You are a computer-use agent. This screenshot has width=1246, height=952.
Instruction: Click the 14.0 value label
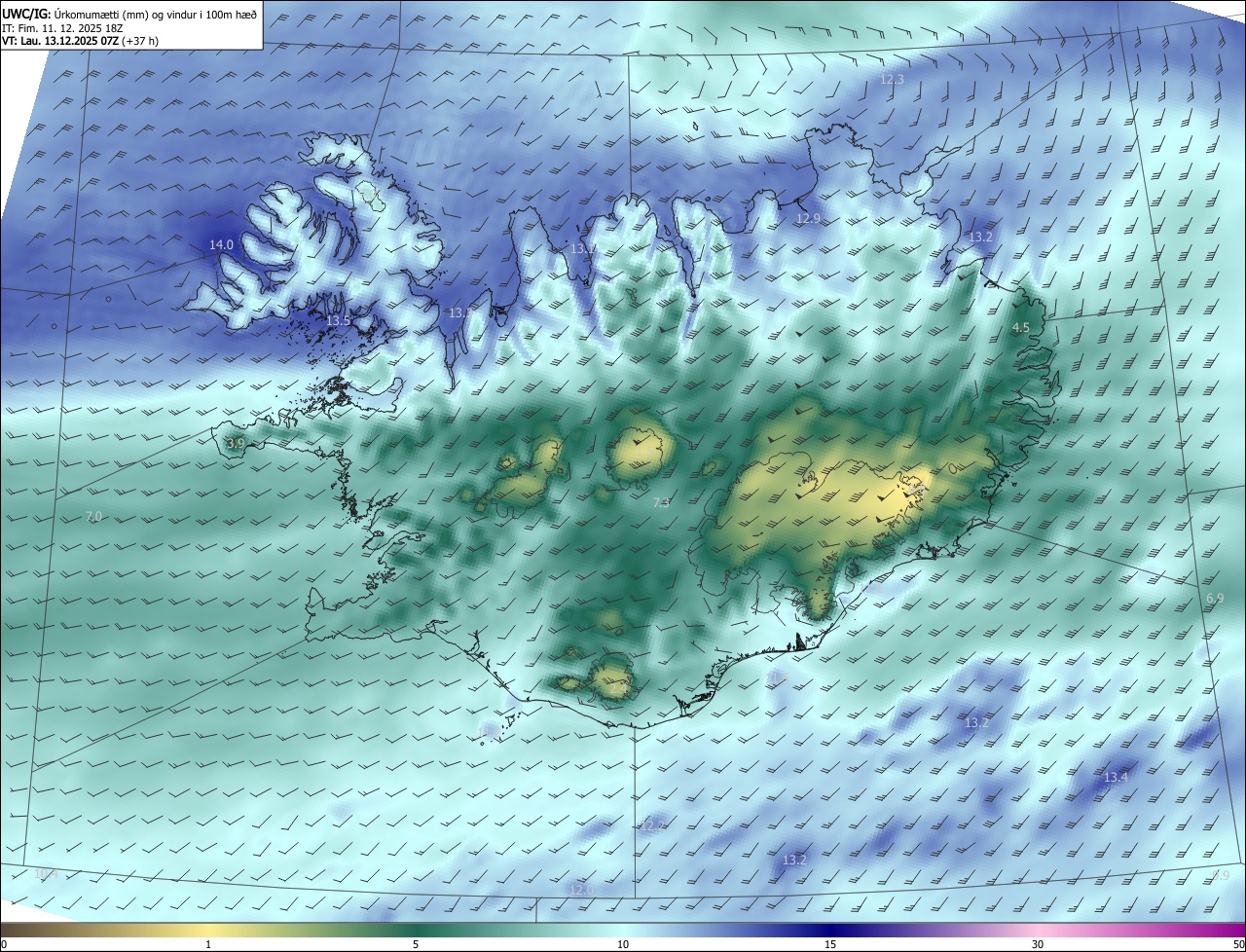(x=221, y=245)
